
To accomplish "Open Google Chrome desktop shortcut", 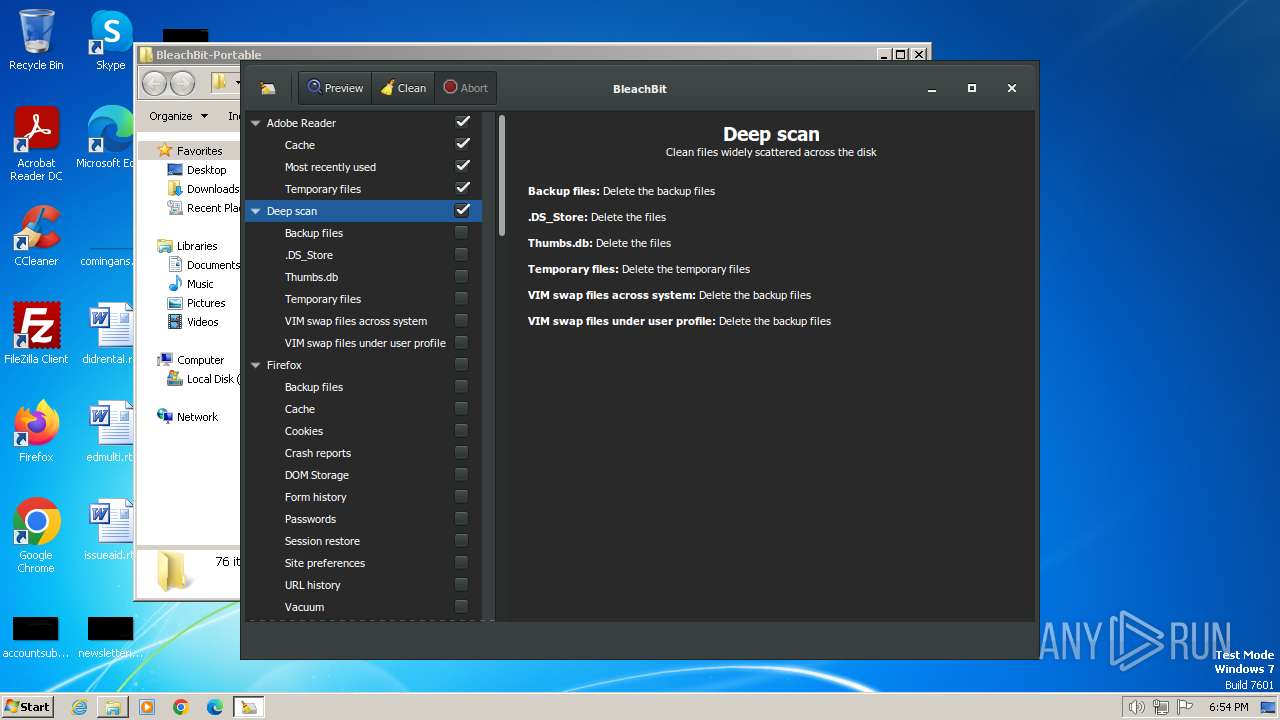I will tap(36, 536).
